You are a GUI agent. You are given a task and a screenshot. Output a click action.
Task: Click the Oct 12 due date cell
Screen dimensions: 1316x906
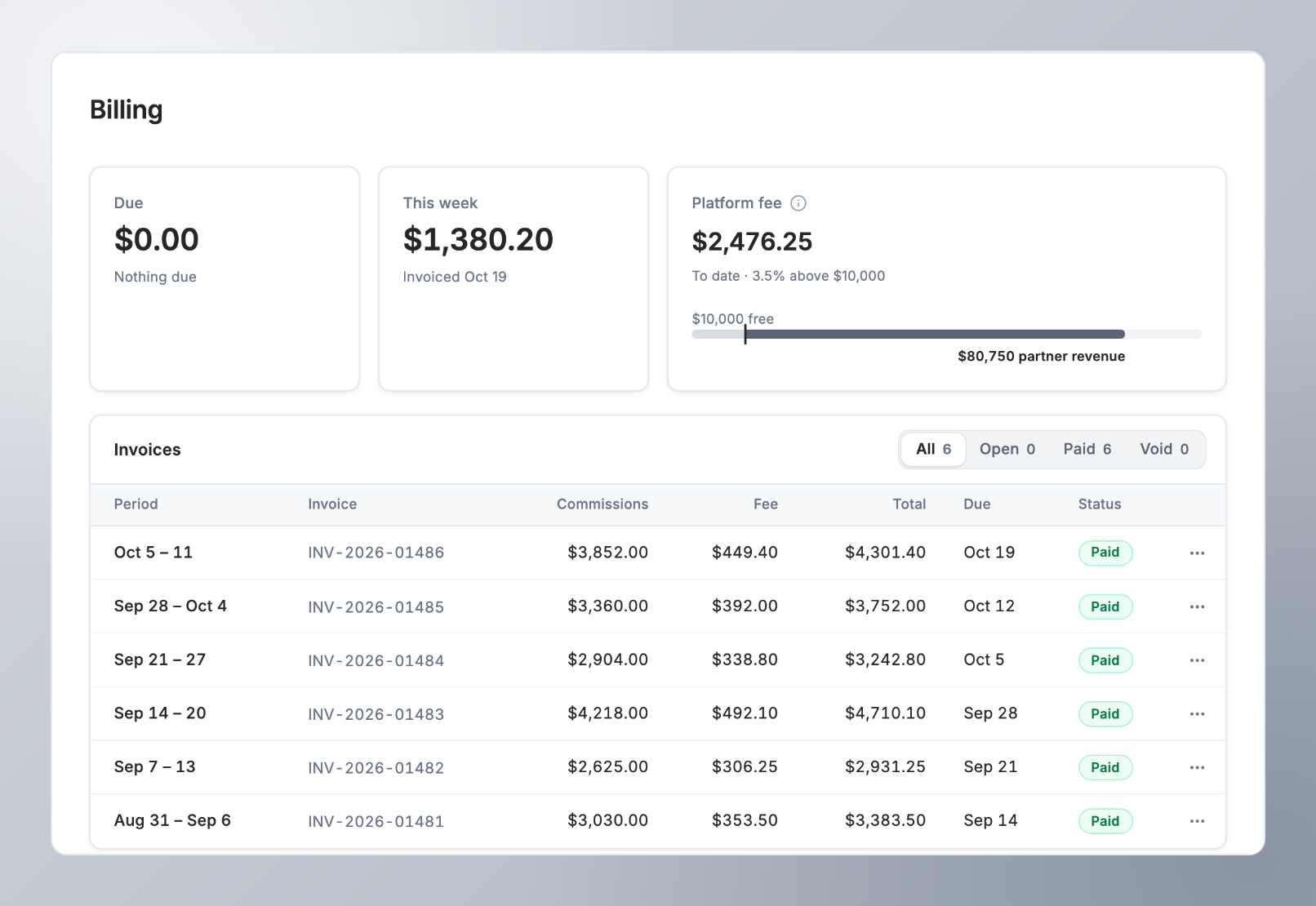[x=989, y=606]
